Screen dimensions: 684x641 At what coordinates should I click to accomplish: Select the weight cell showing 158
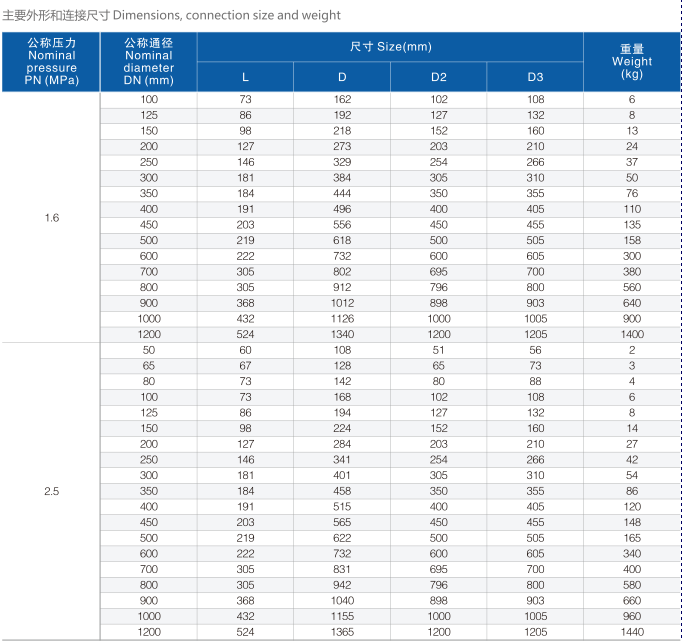pyautogui.click(x=632, y=240)
